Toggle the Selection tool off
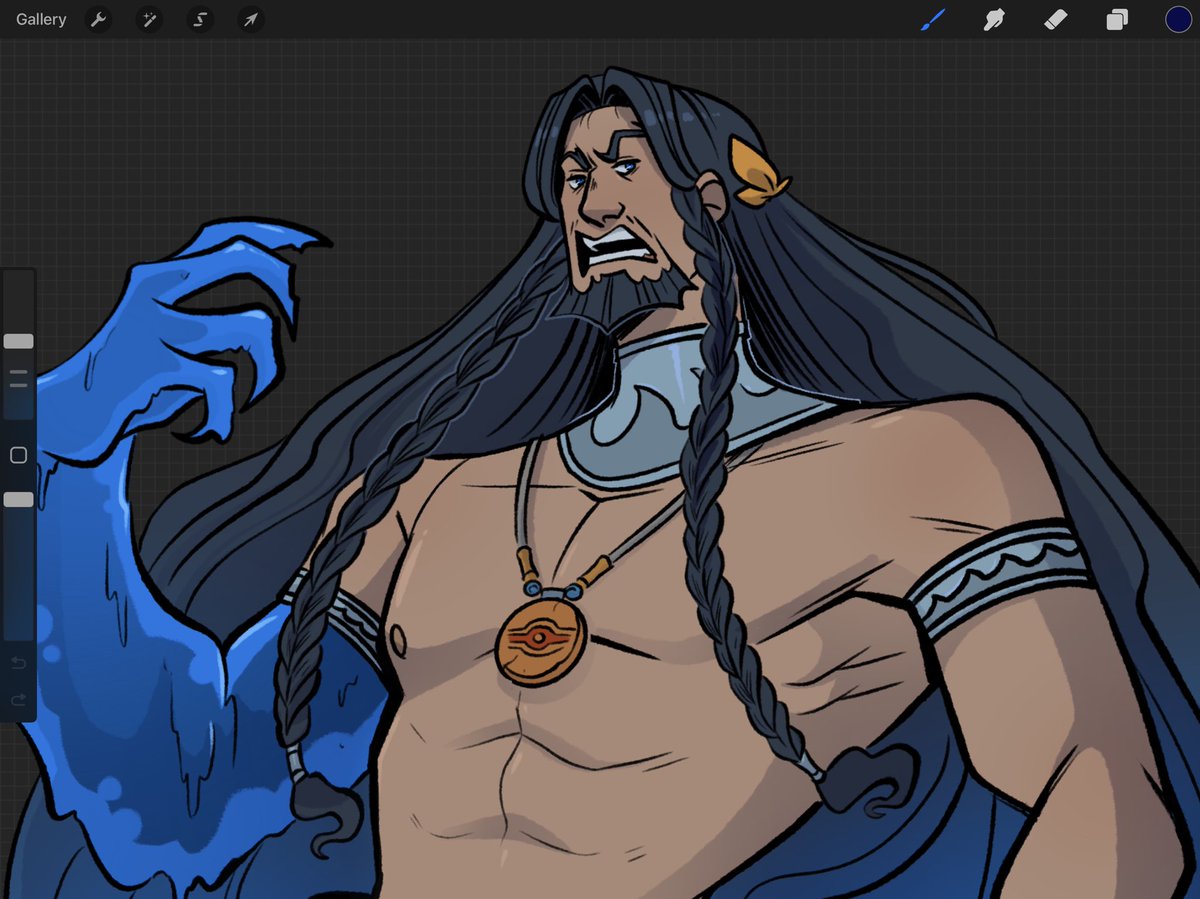The height and width of the screenshot is (899, 1200). 199,19
